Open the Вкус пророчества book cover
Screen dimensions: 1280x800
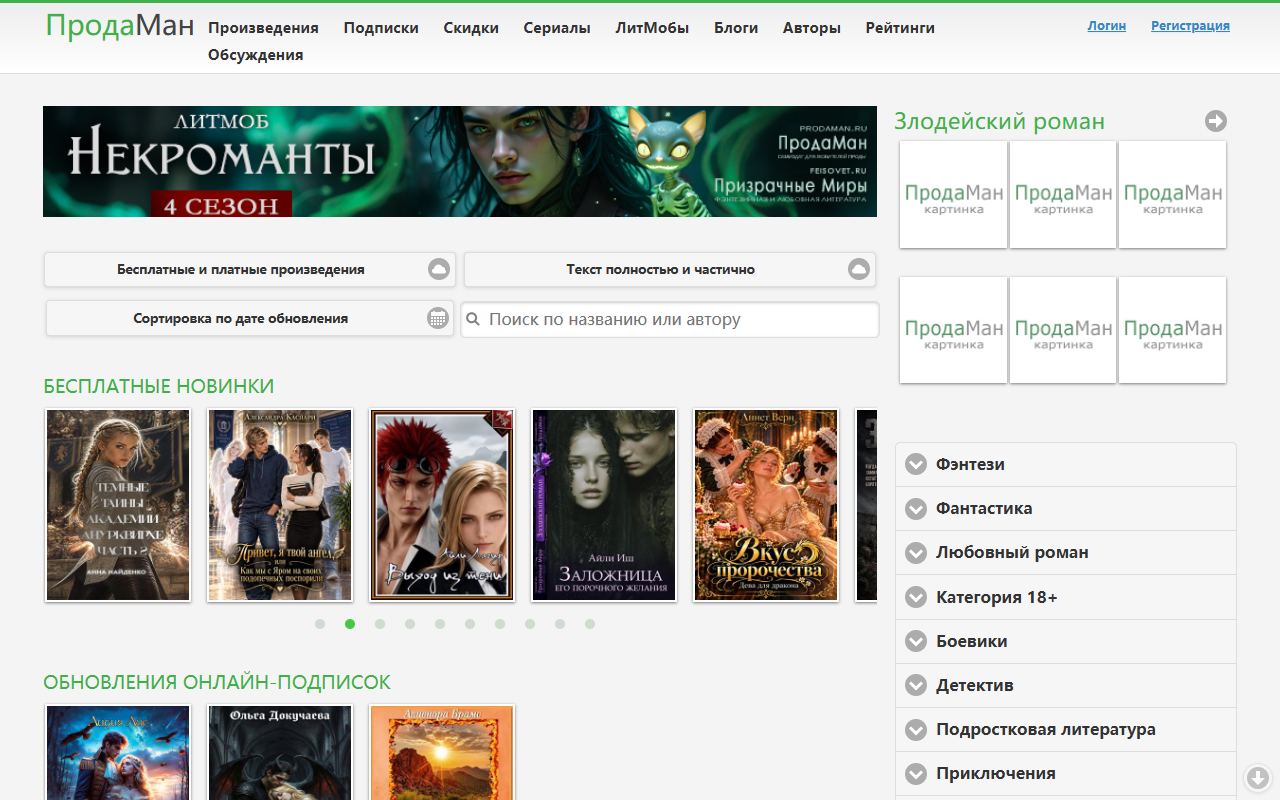766,505
